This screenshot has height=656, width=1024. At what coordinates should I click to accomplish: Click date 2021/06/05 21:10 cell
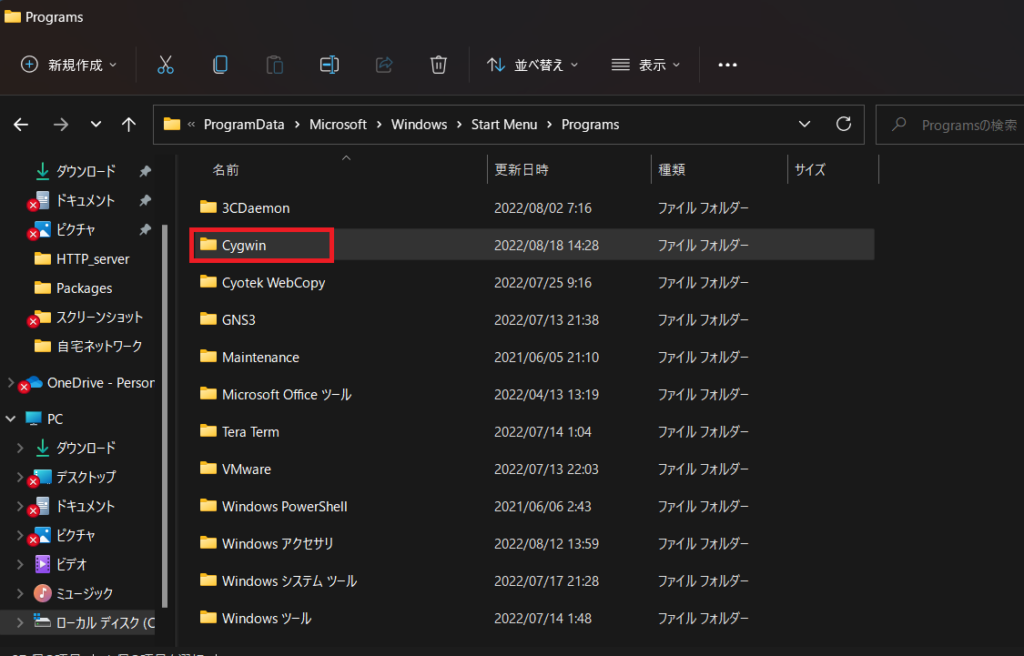point(546,357)
